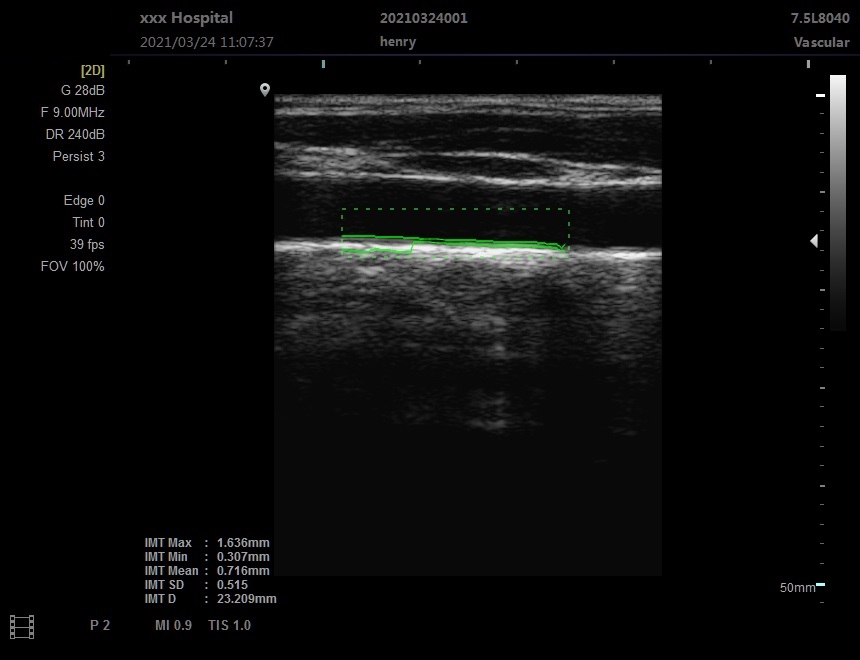Click the Persist 3 parameter
Screen dimensions: 860x660
pos(78,156)
